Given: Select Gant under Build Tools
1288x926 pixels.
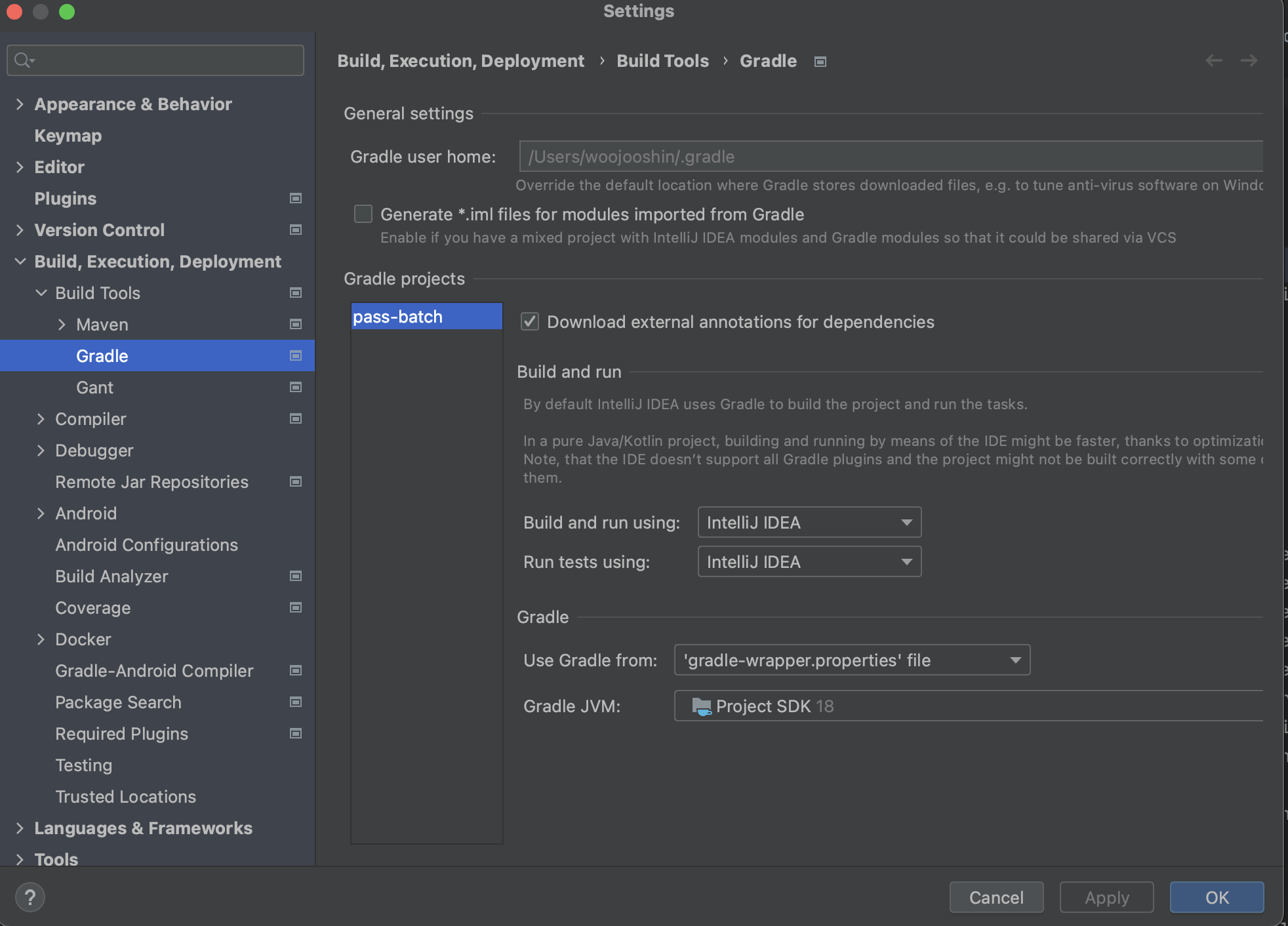Looking at the screenshot, I should coord(95,388).
